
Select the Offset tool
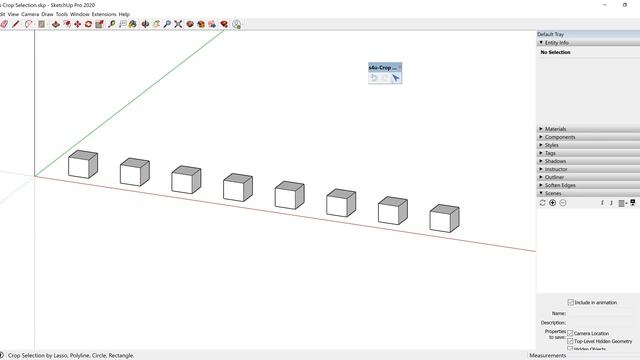pos(67,24)
